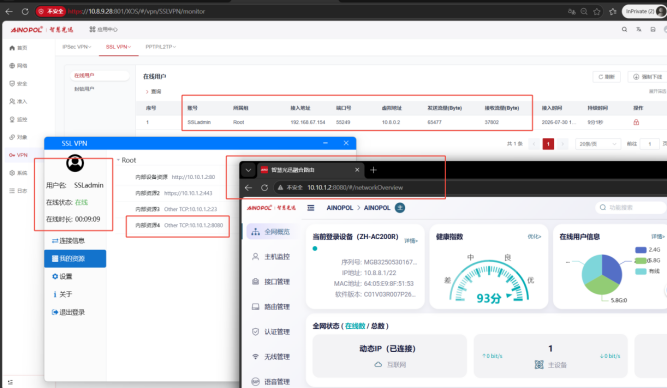Click the 功能搜索 search field

[x=630, y=208]
